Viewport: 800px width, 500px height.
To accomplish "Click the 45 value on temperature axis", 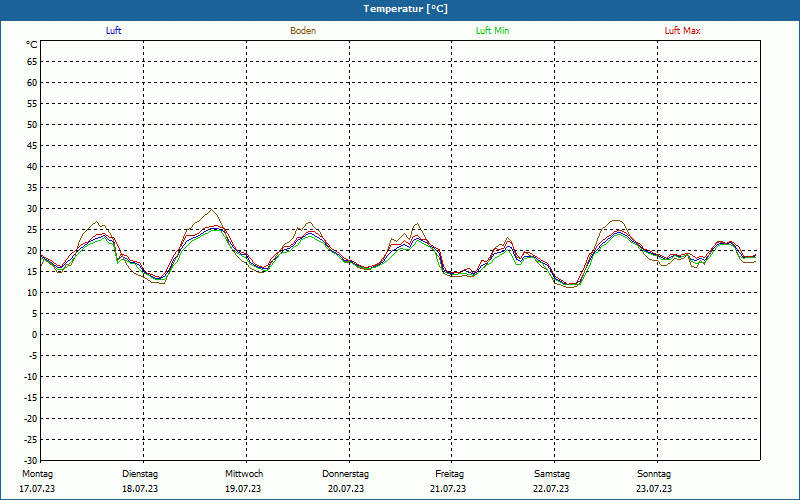I will click(32, 146).
